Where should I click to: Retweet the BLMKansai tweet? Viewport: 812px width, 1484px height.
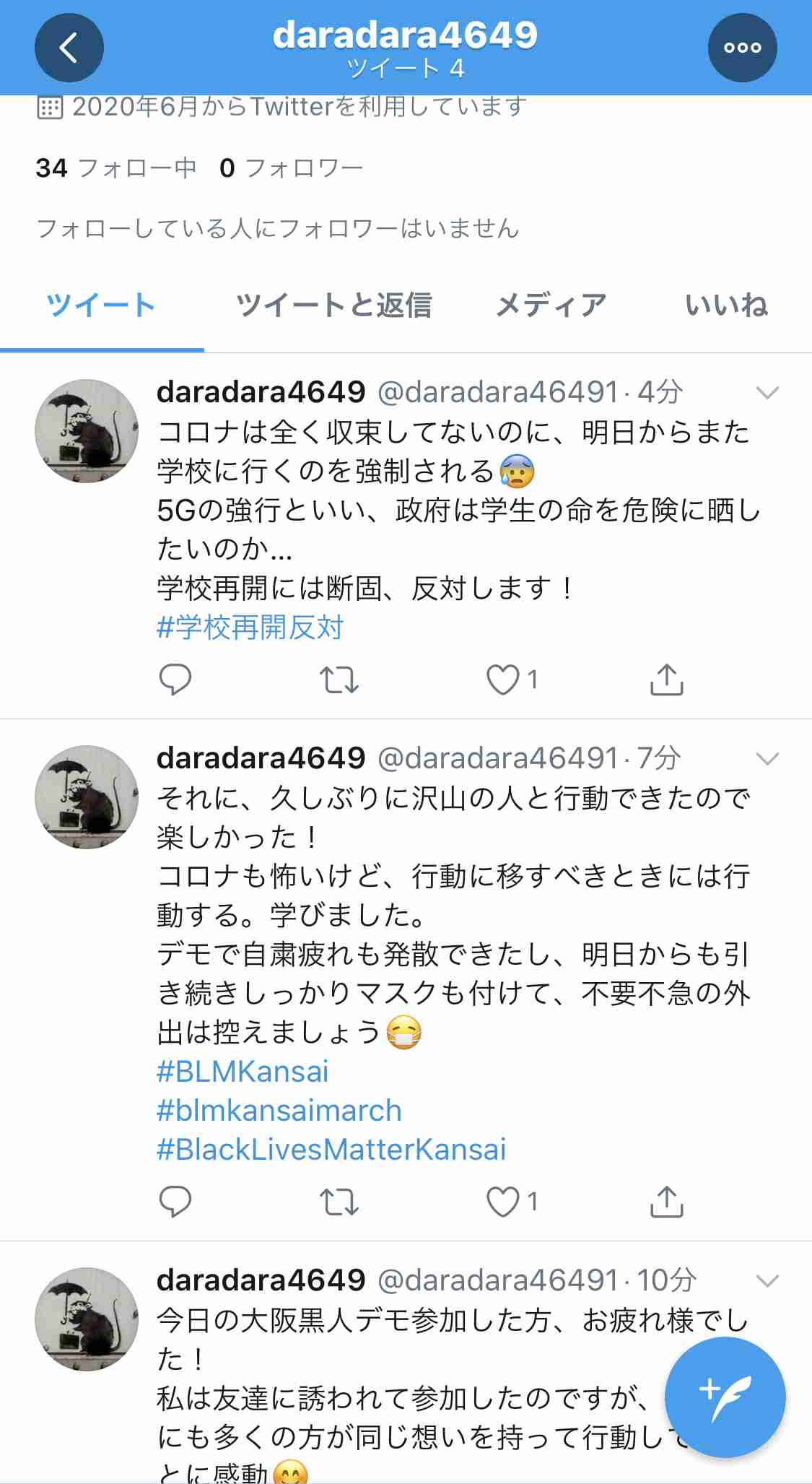(339, 1202)
